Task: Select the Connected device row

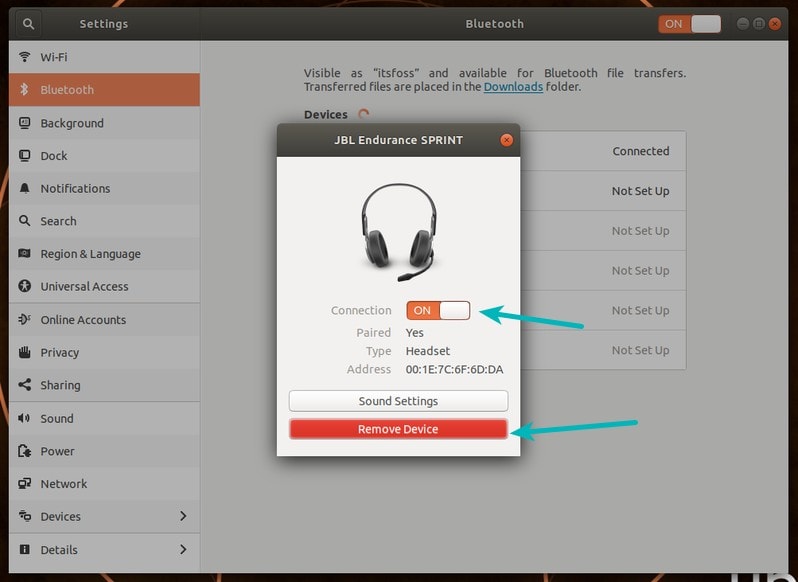Action: click(x=603, y=151)
